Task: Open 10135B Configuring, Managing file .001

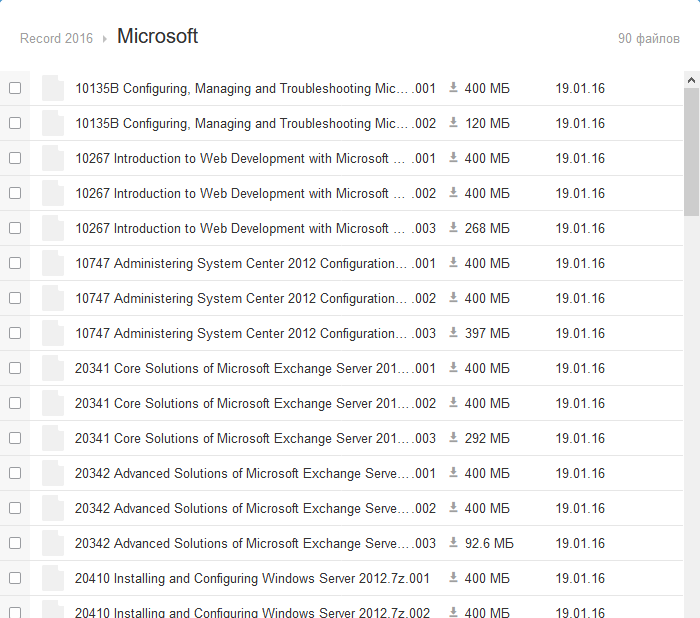Action: (x=255, y=88)
